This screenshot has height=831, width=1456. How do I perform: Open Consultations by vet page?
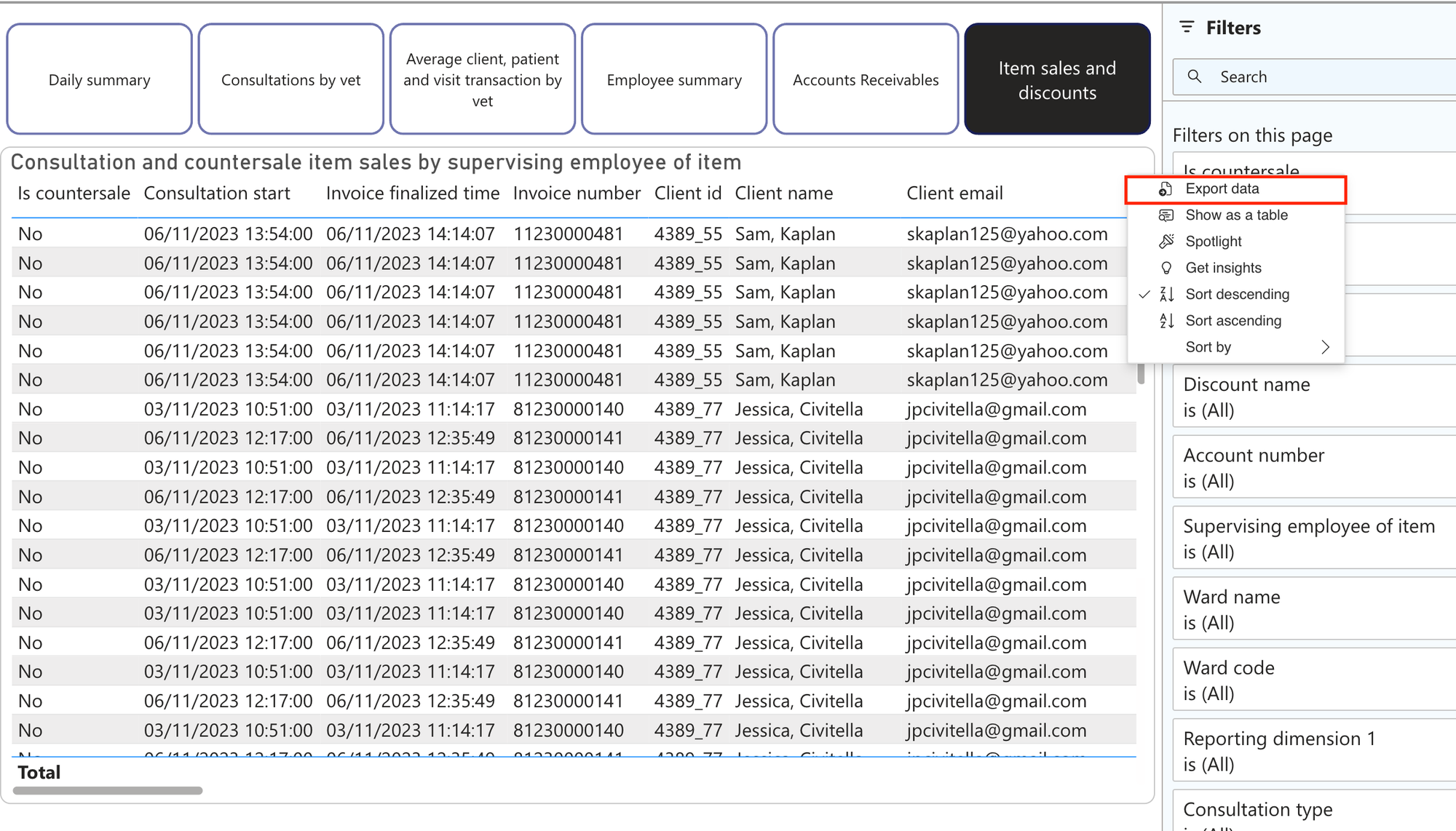pos(291,79)
